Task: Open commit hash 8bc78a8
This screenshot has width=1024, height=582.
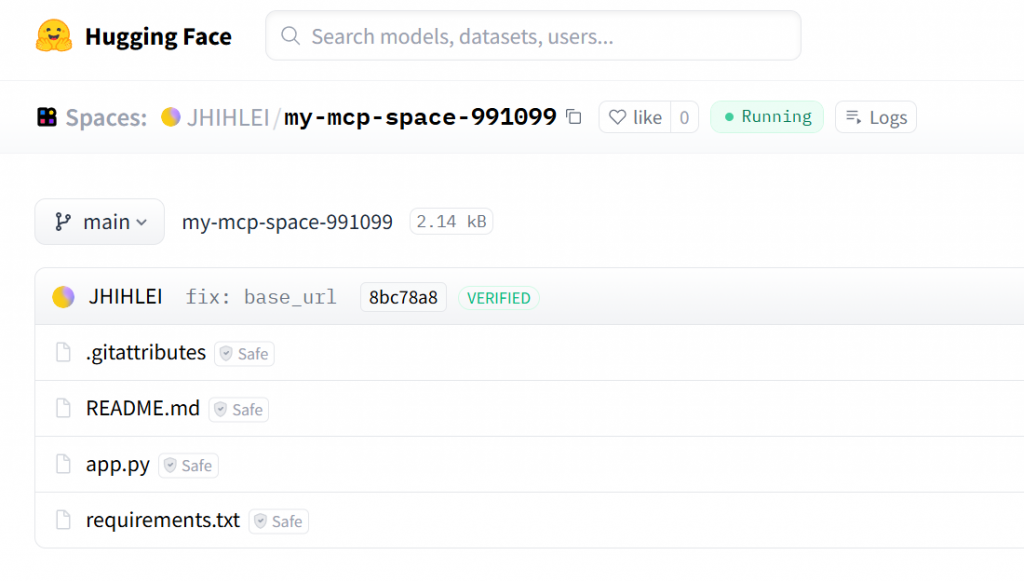Action: pos(403,297)
